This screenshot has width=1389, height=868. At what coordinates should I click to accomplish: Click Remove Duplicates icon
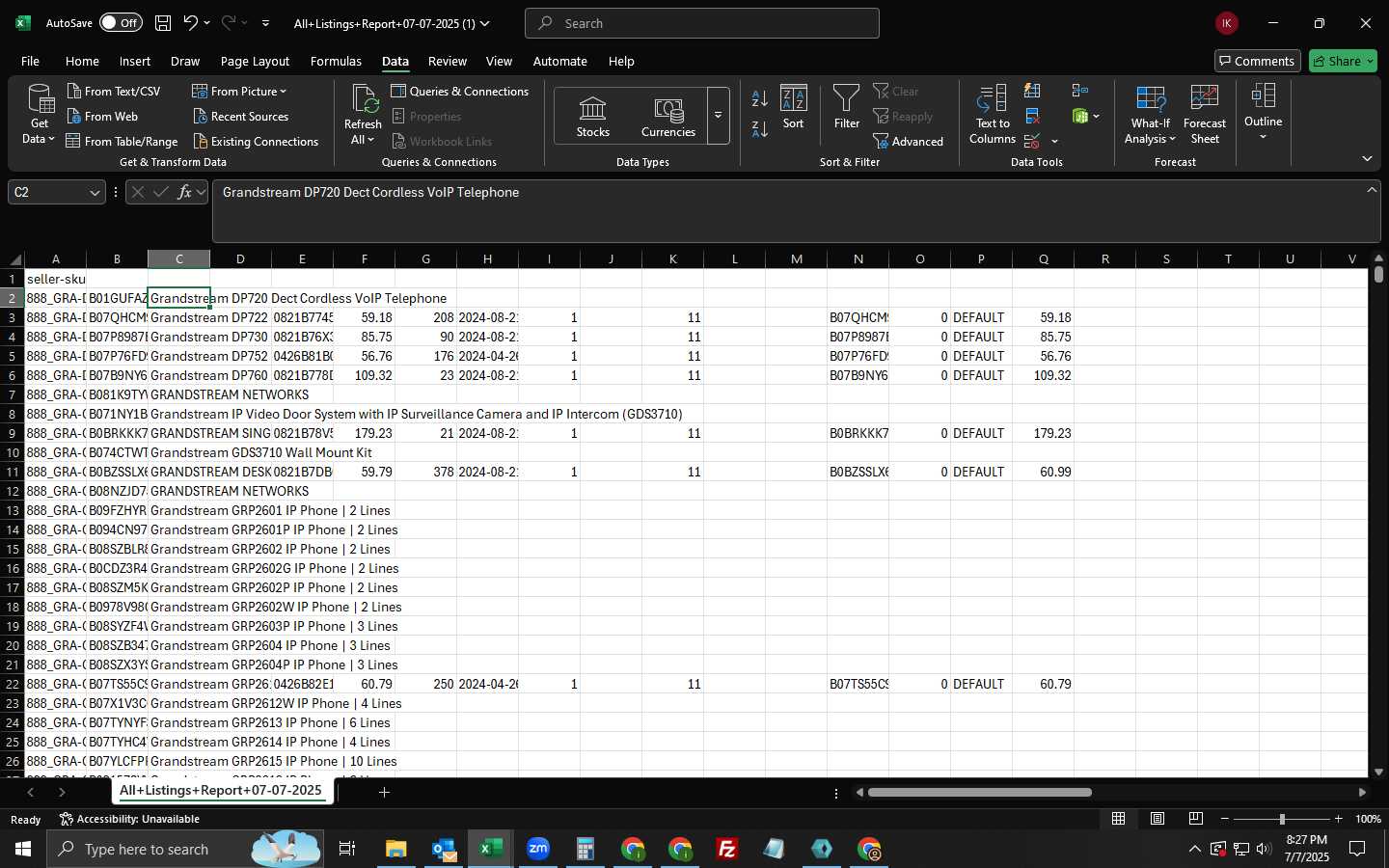(1032, 116)
